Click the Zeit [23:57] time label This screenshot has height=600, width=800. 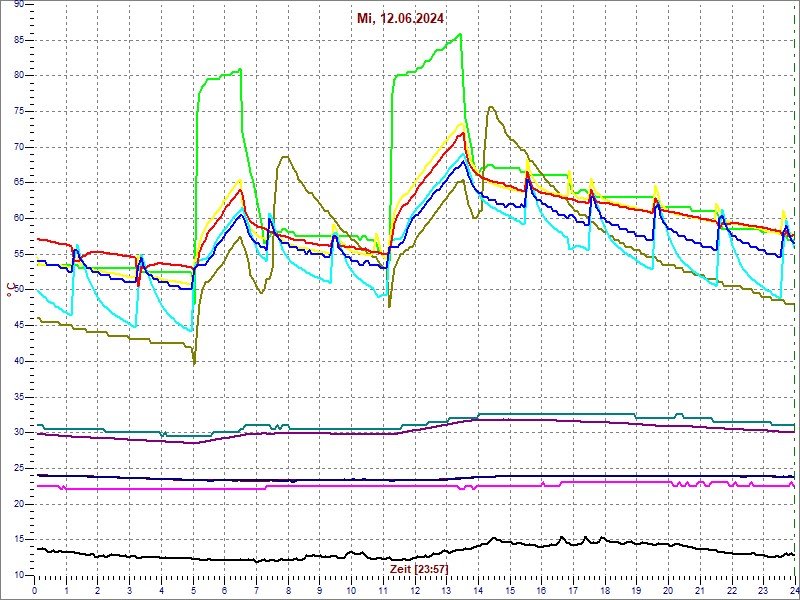[x=417, y=568]
